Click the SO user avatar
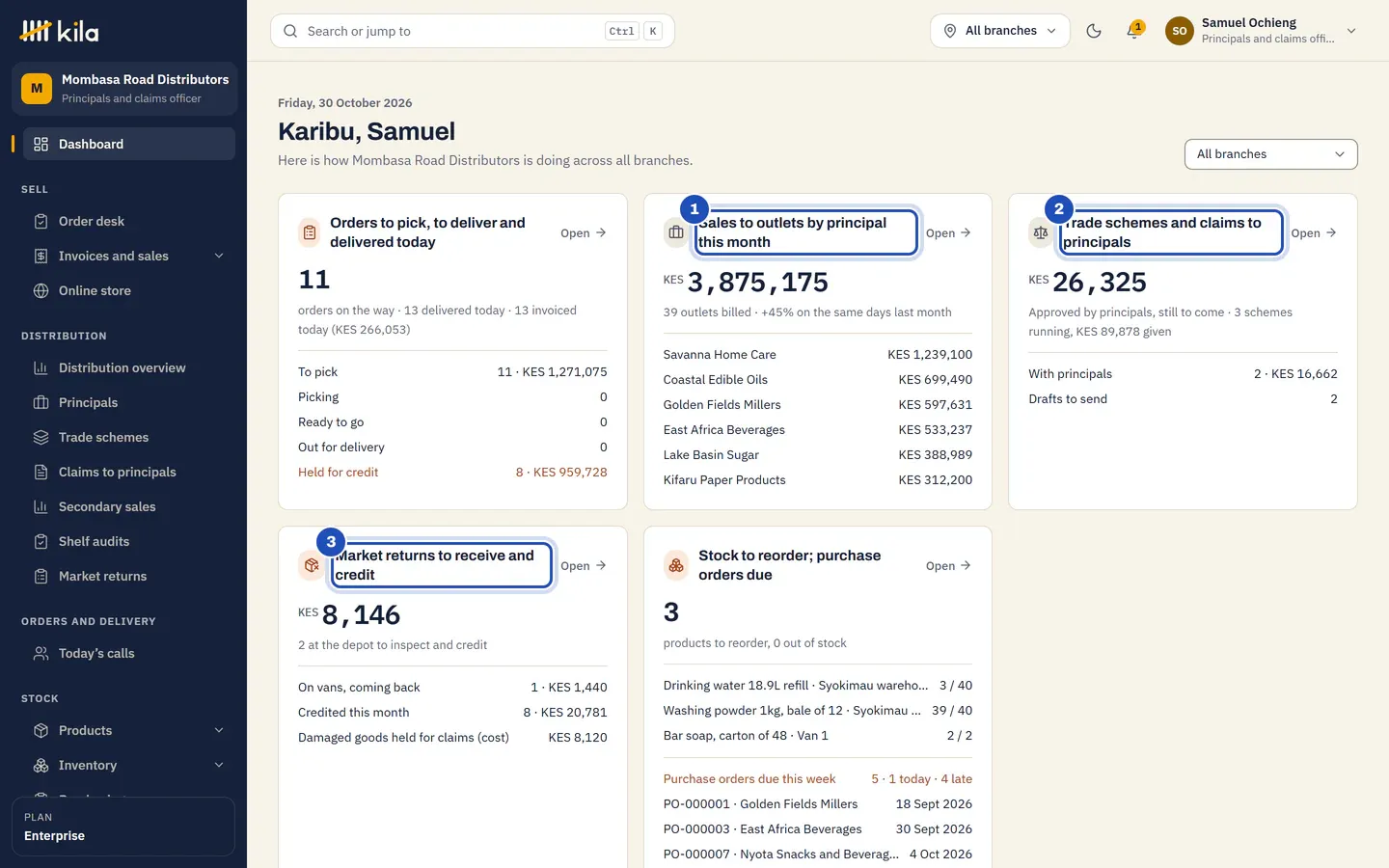This screenshot has height=868, width=1389. [1179, 31]
